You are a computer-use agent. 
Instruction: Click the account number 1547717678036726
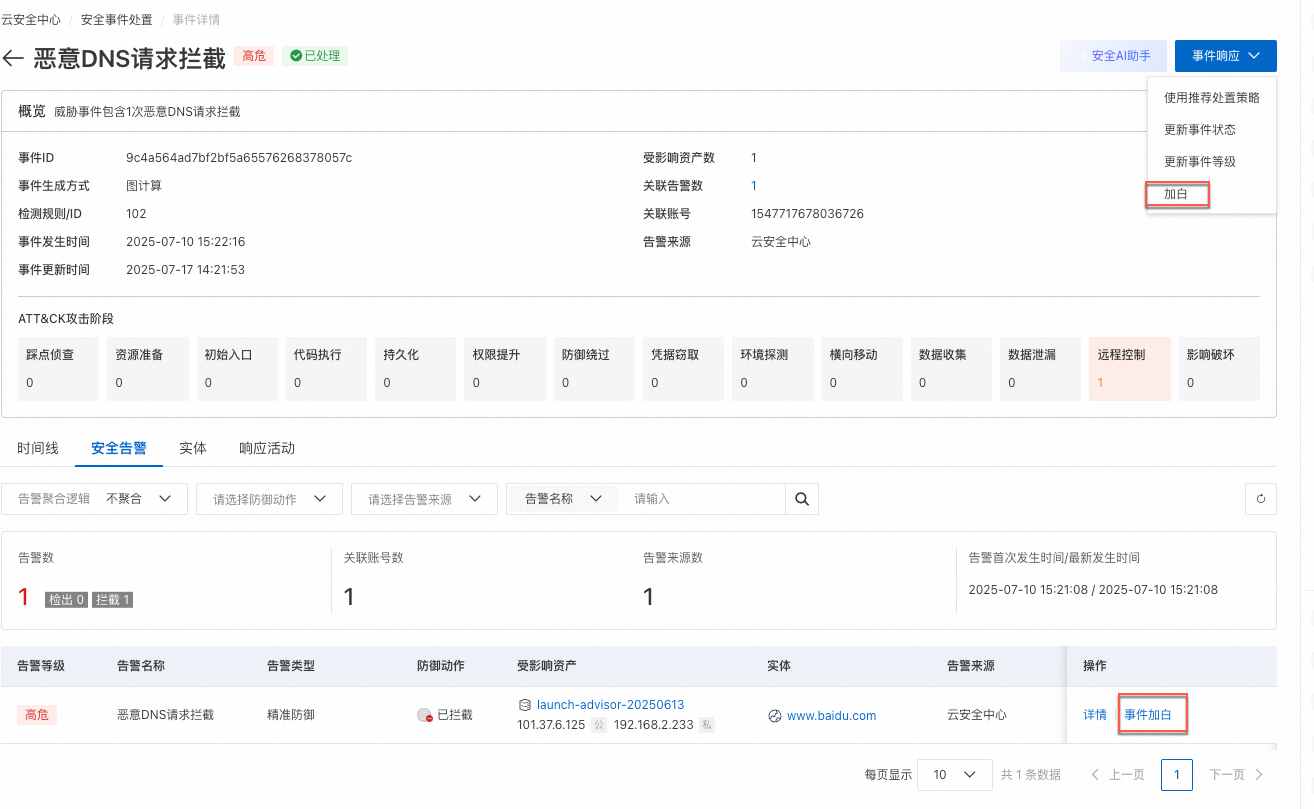(807, 214)
